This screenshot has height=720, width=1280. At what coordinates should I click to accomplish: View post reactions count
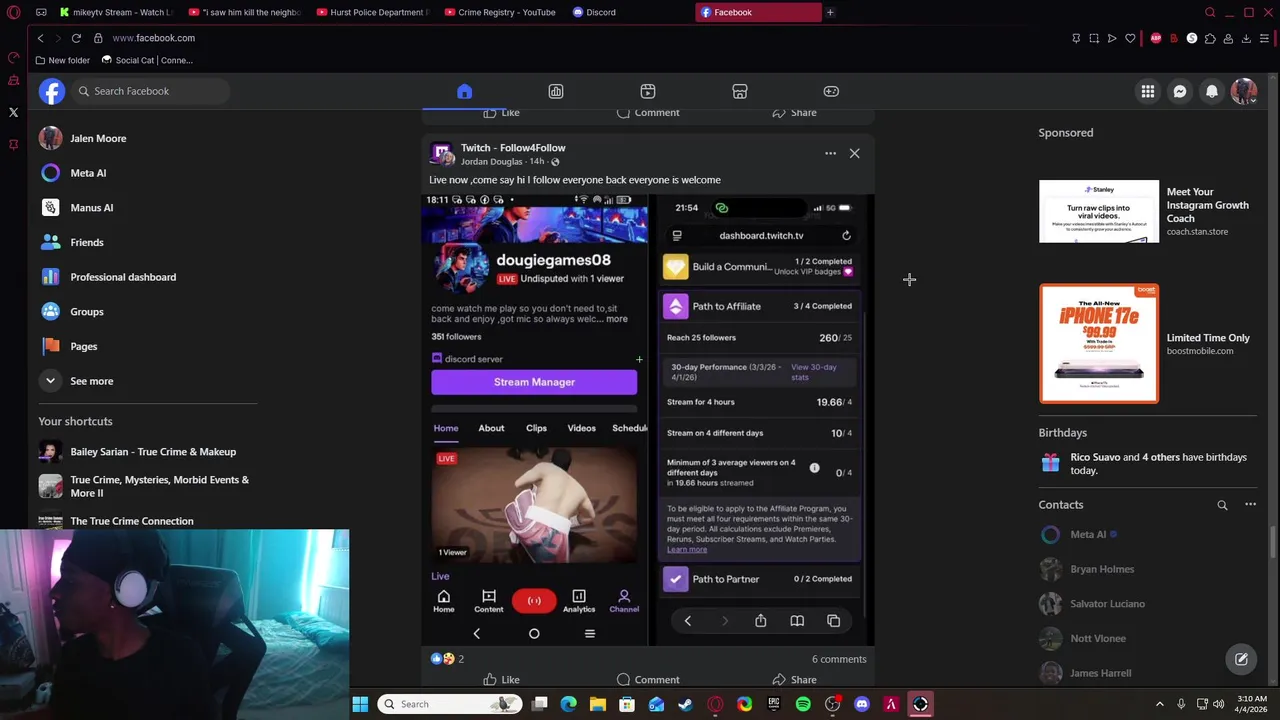pos(447,659)
